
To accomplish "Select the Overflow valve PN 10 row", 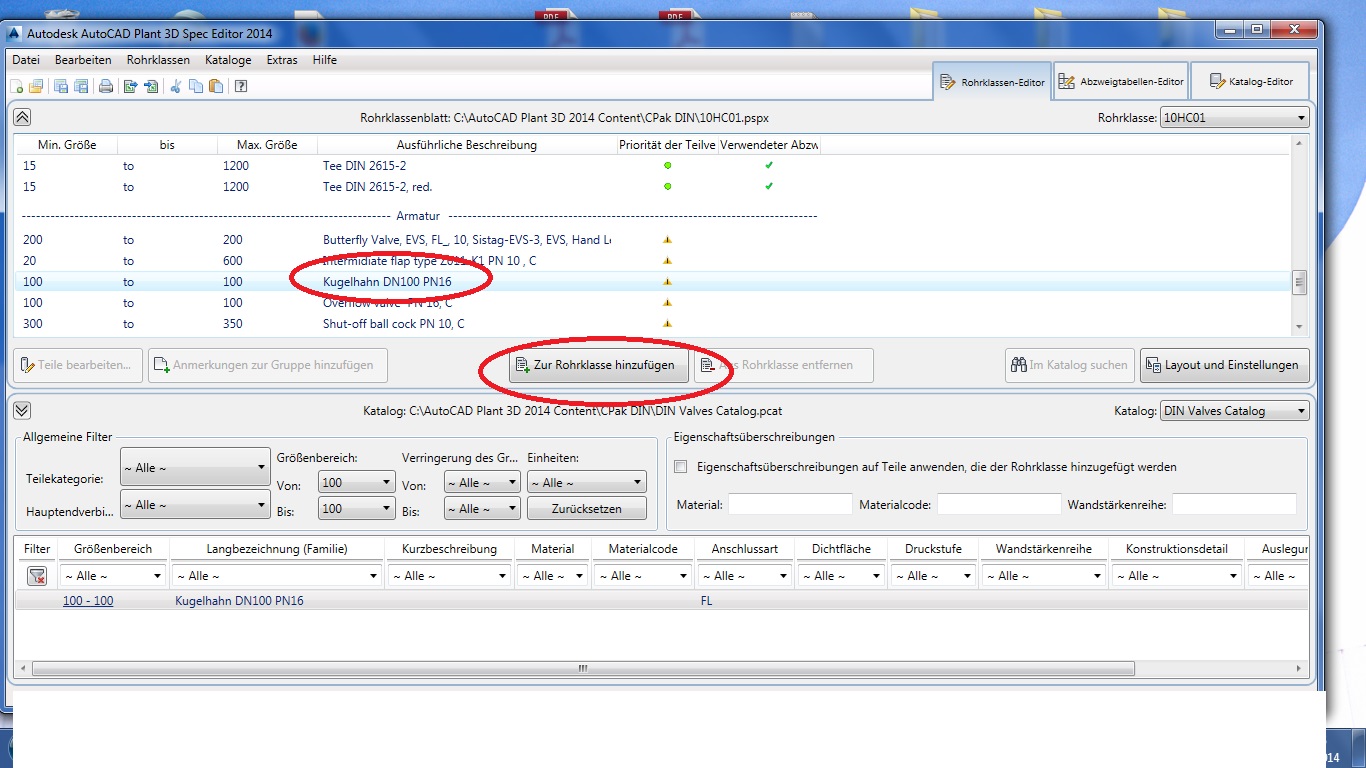I will pyautogui.click(x=653, y=303).
